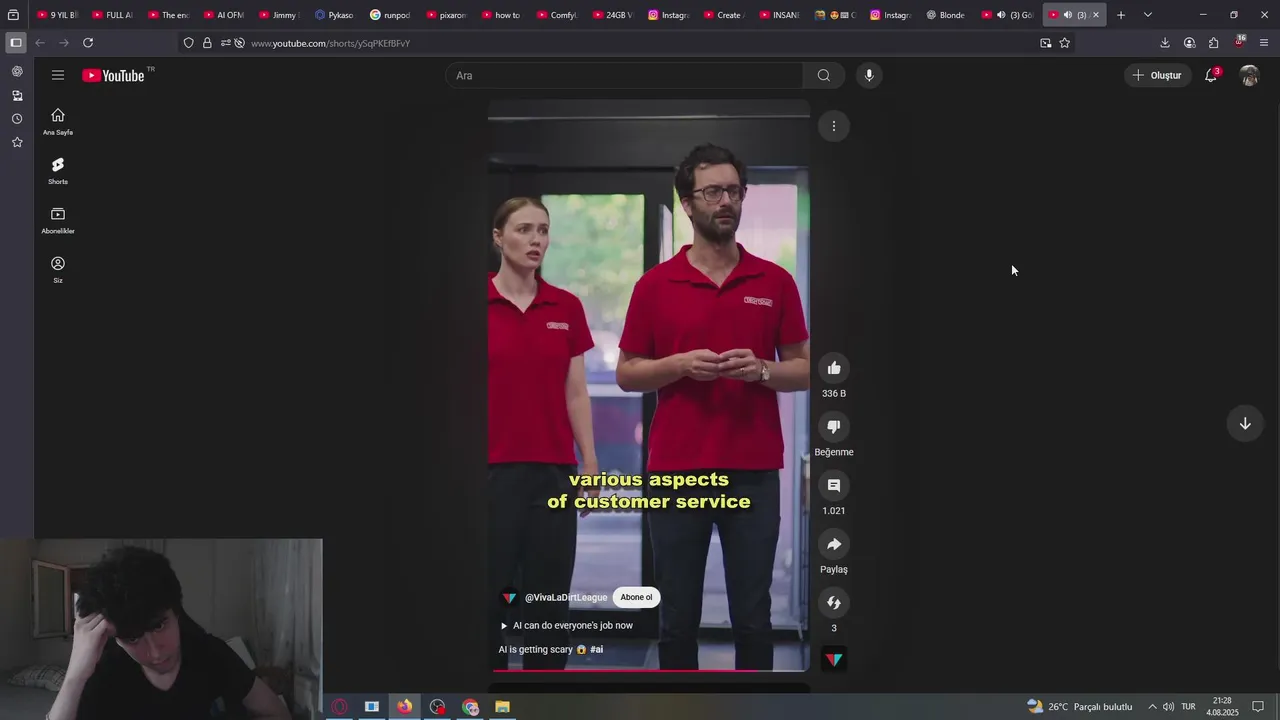Switch to the 'Pykaso' tab

(x=334, y=15)
